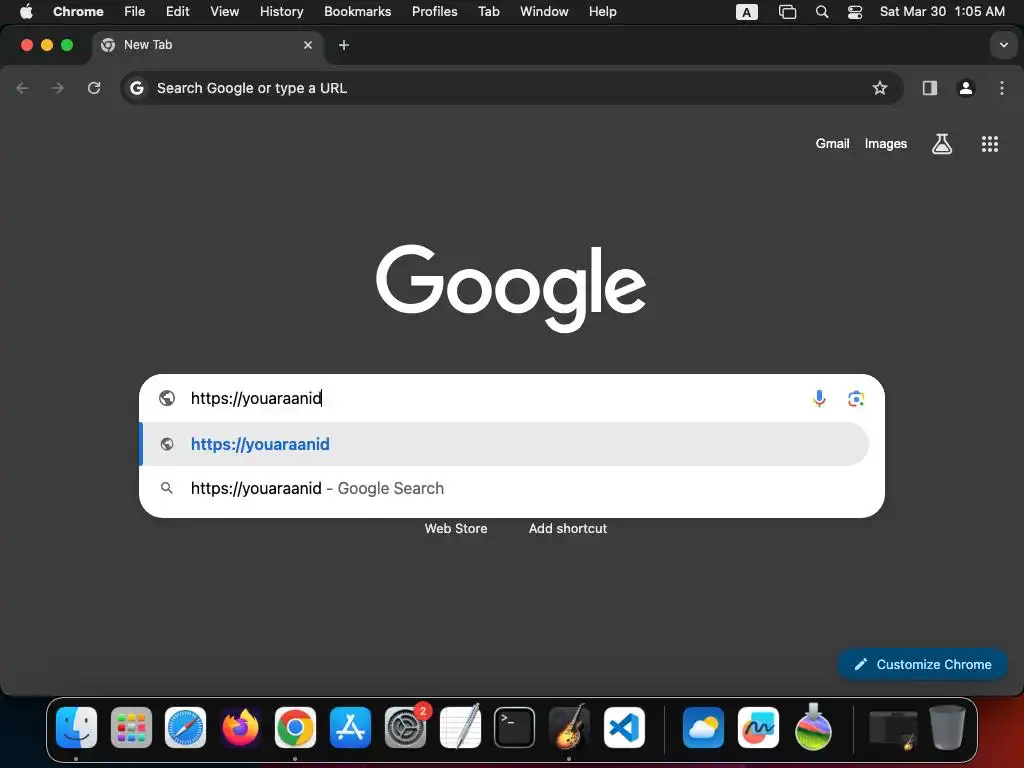Open the Help menu
Screen dimensions: 1024x768
point(602,12)
